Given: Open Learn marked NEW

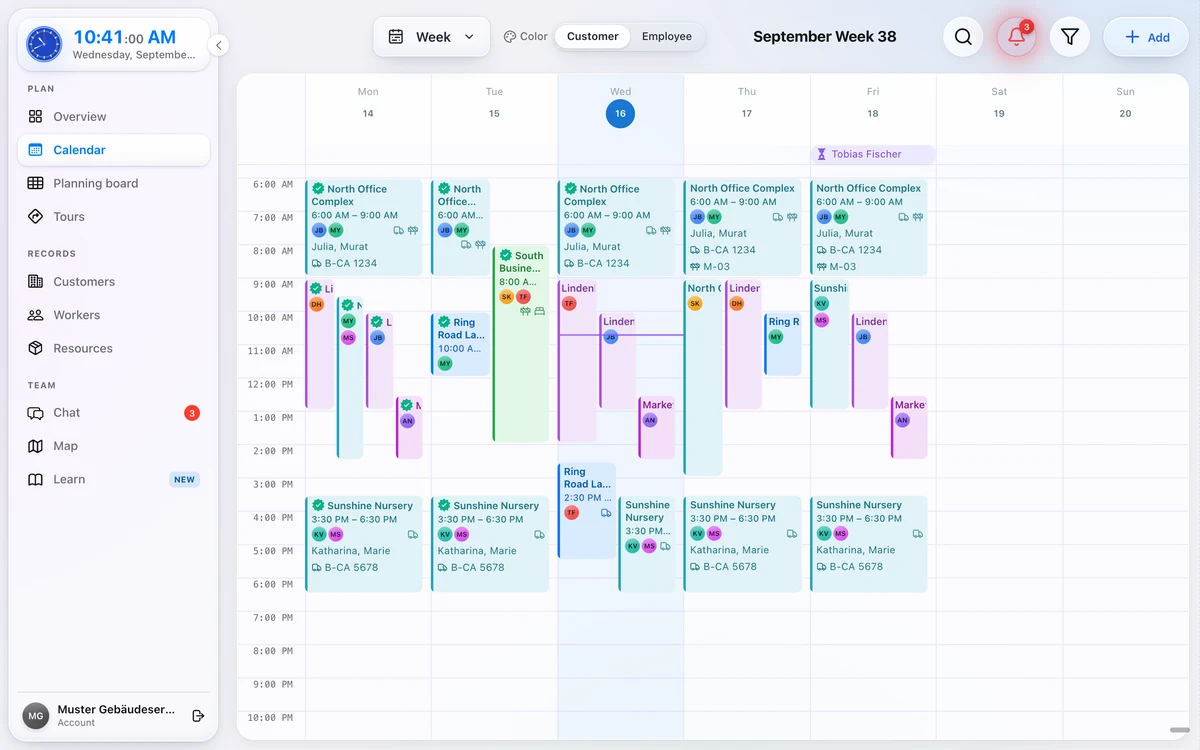Looking at the screenshot, I should pyautogui.click(x=114, y=479).
